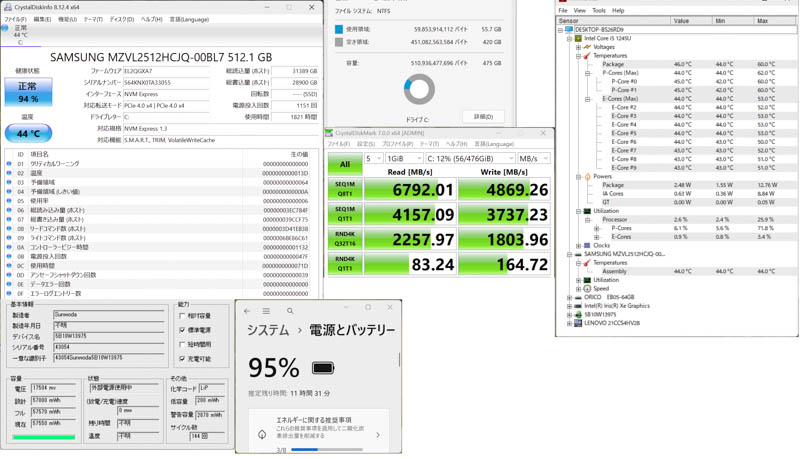
Task: Click the CrystalDiskInfo title bar app icon
Action: pos(8,7)
